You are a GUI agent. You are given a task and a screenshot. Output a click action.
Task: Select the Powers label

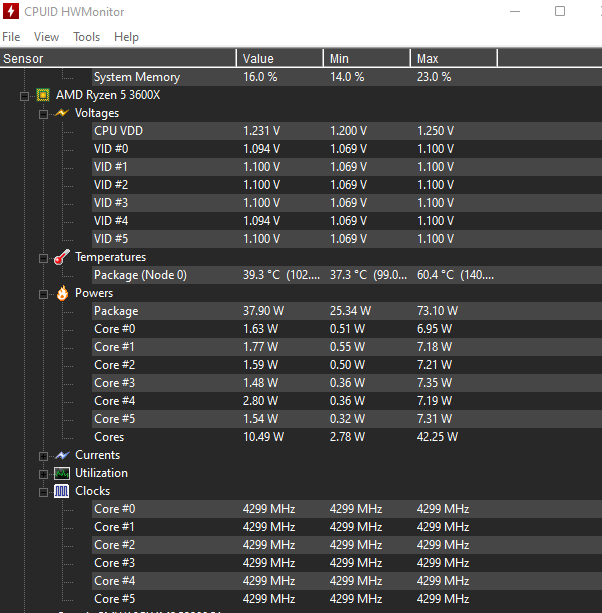(94, 293)
